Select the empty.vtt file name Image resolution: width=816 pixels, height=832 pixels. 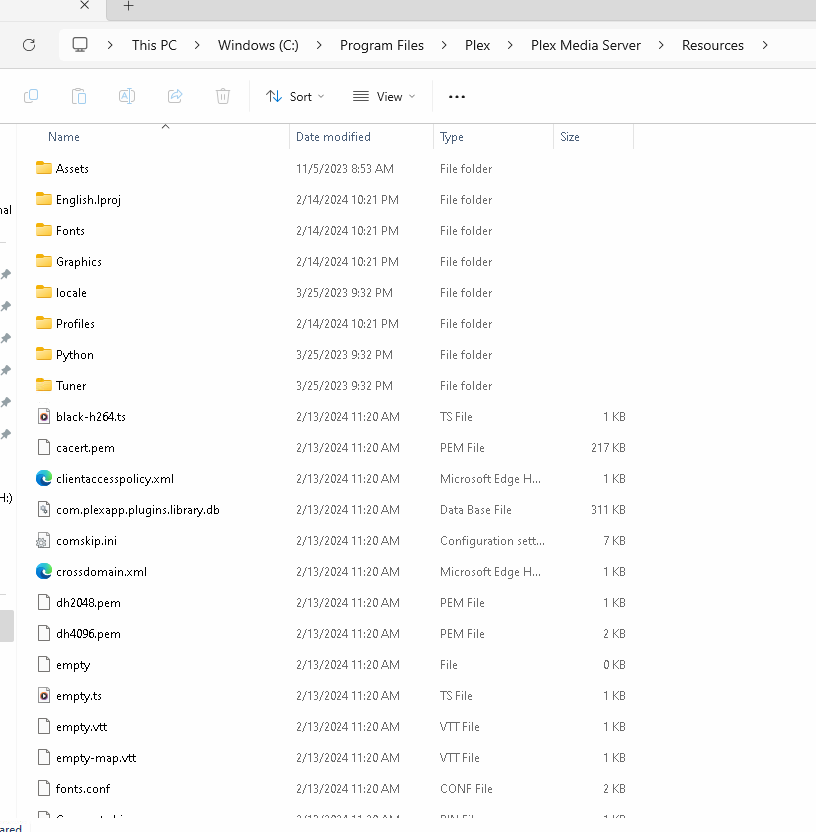[81, 727]
